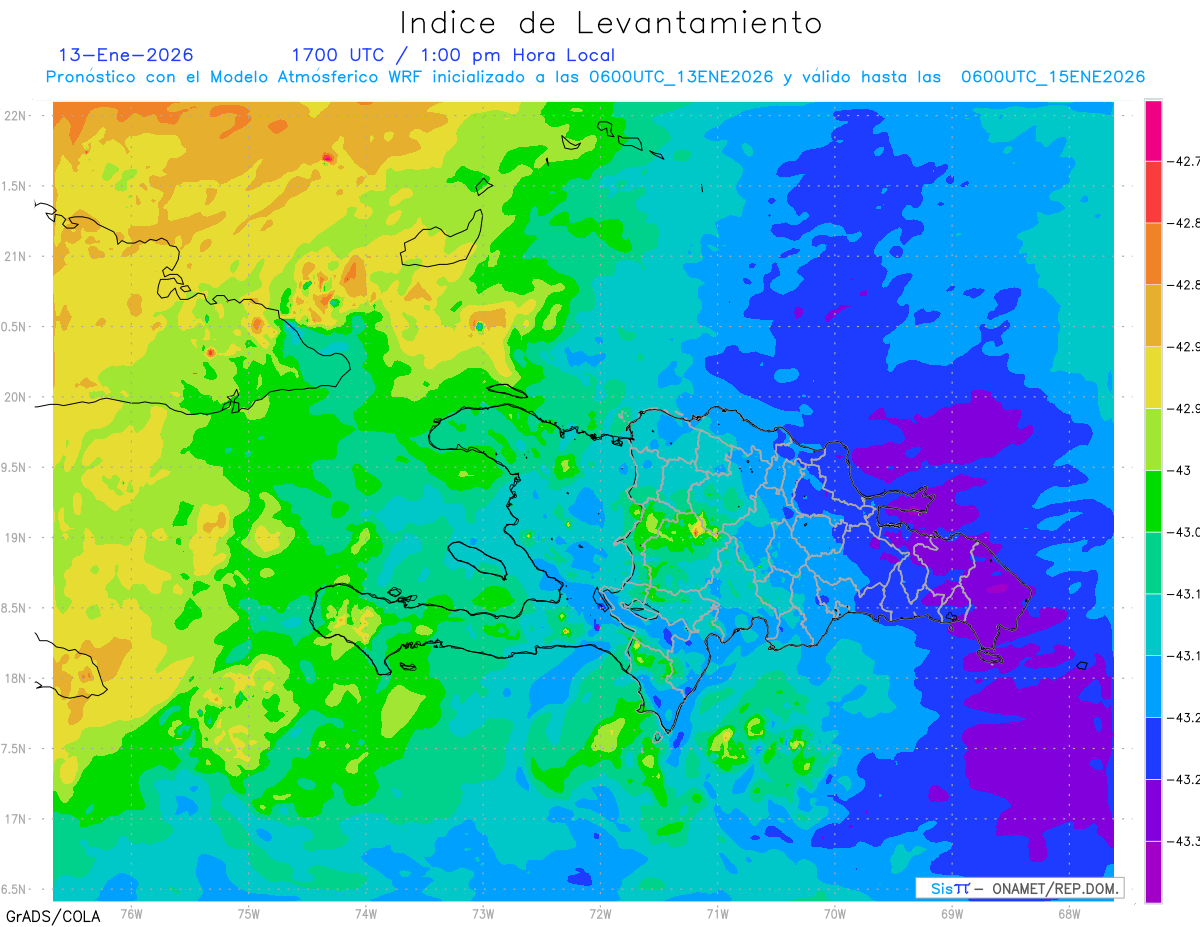Pick the sea-green legend swatch

click(1153, 562)
